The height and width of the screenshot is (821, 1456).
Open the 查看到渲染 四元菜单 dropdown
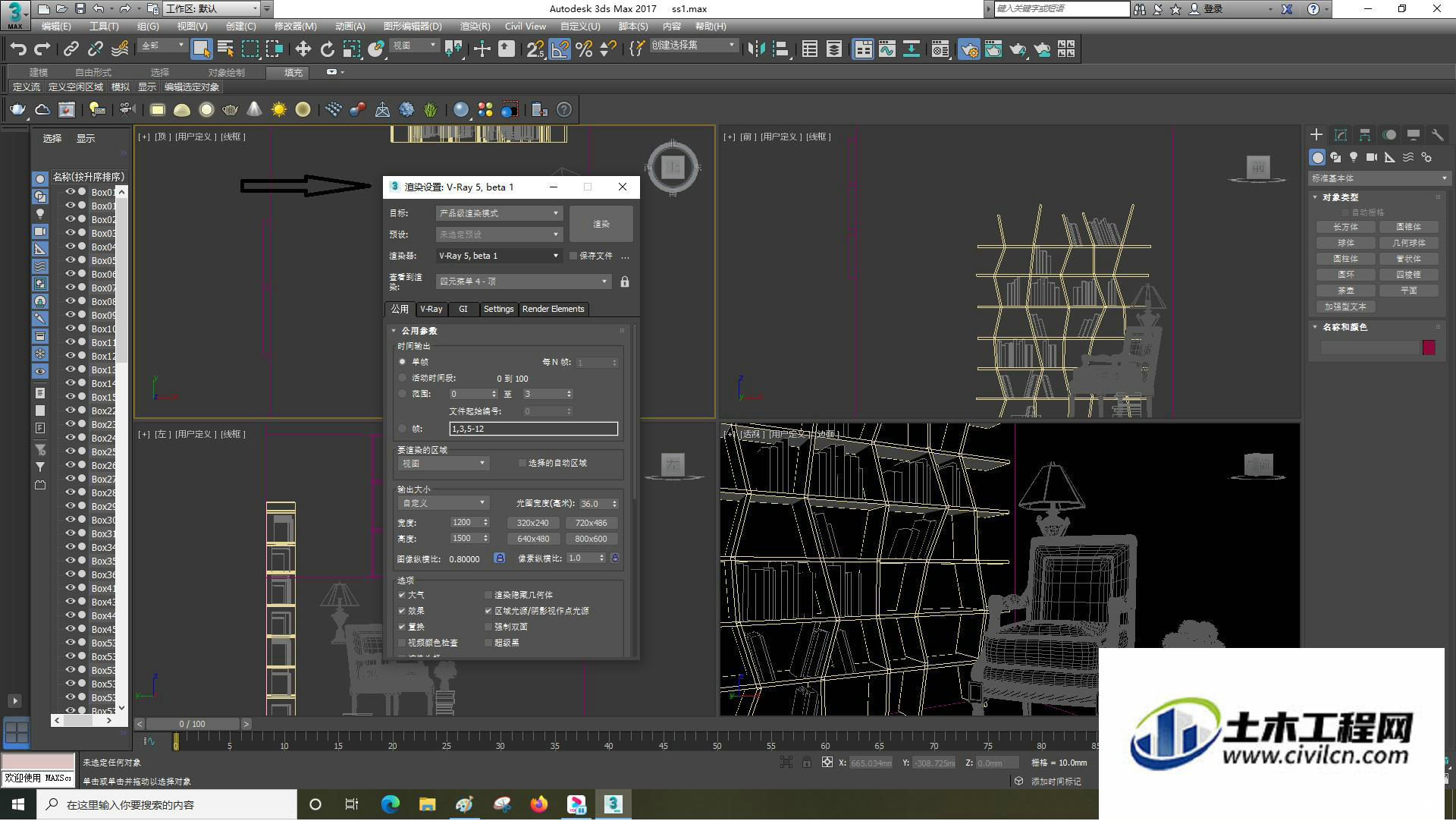coord(523,282)
